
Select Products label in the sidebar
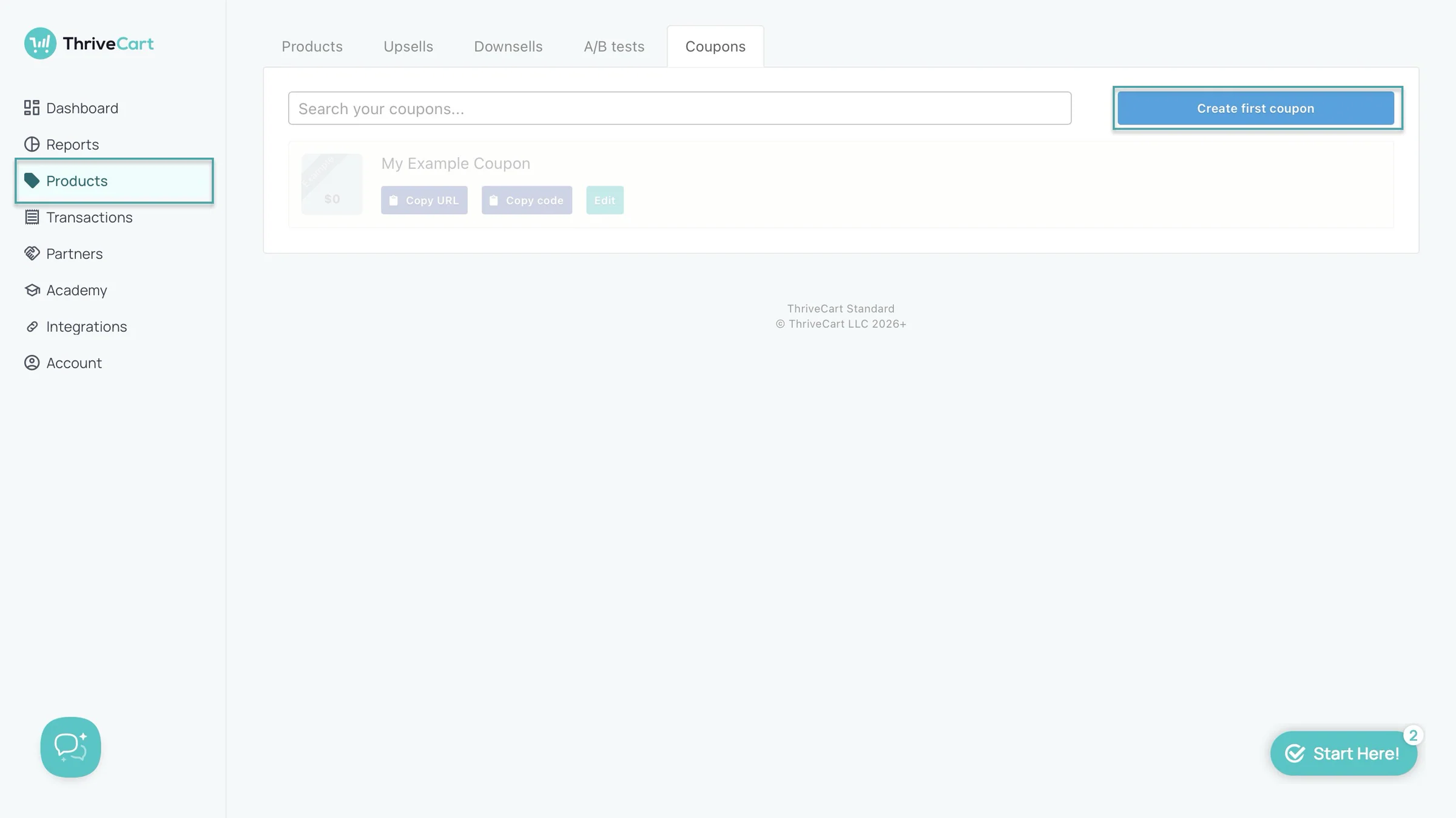(77, 181)
